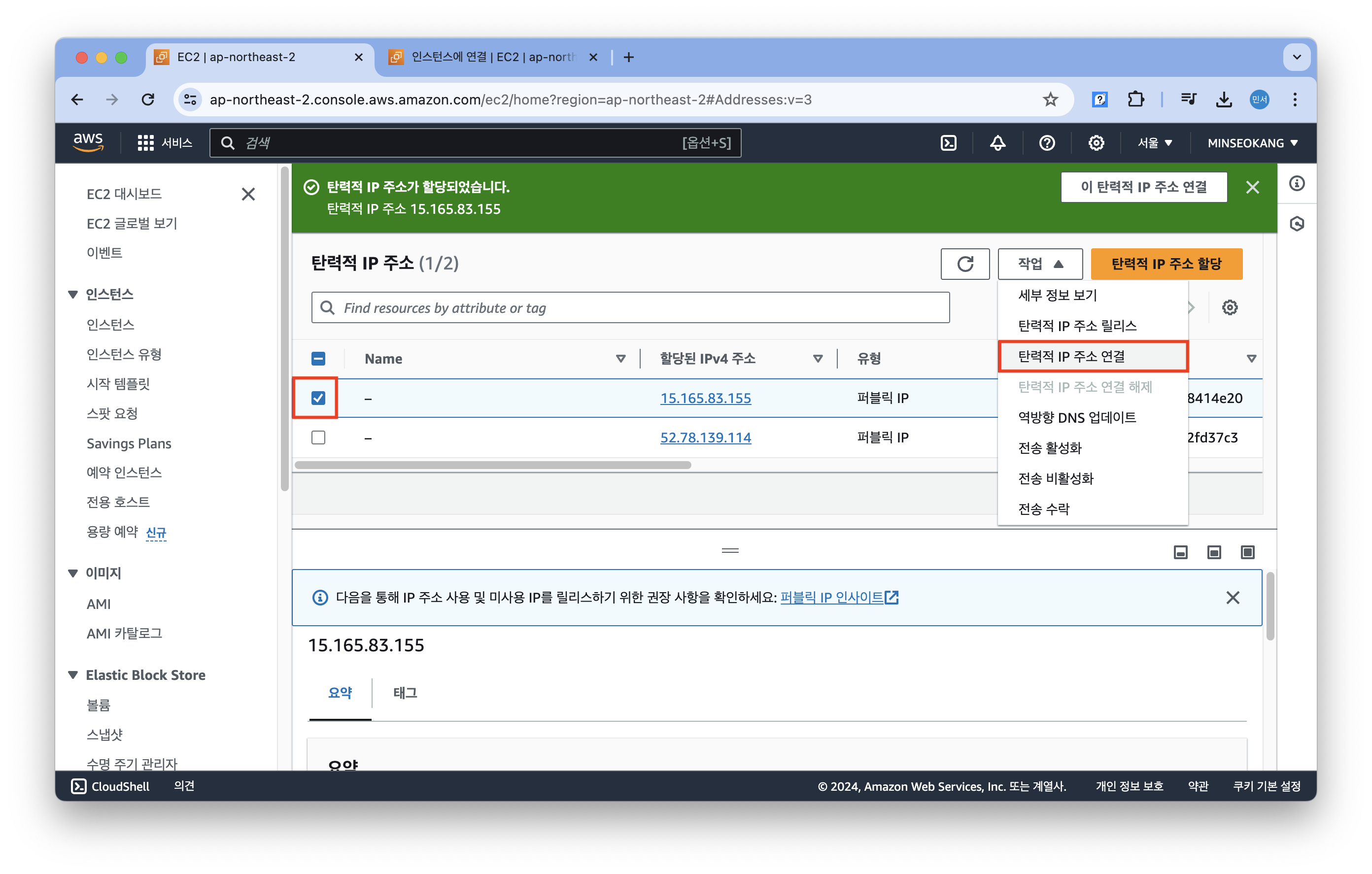Maximize the details split panel icon
The width and height of the screenshot is (1372, 874).
coord(1247,552)
